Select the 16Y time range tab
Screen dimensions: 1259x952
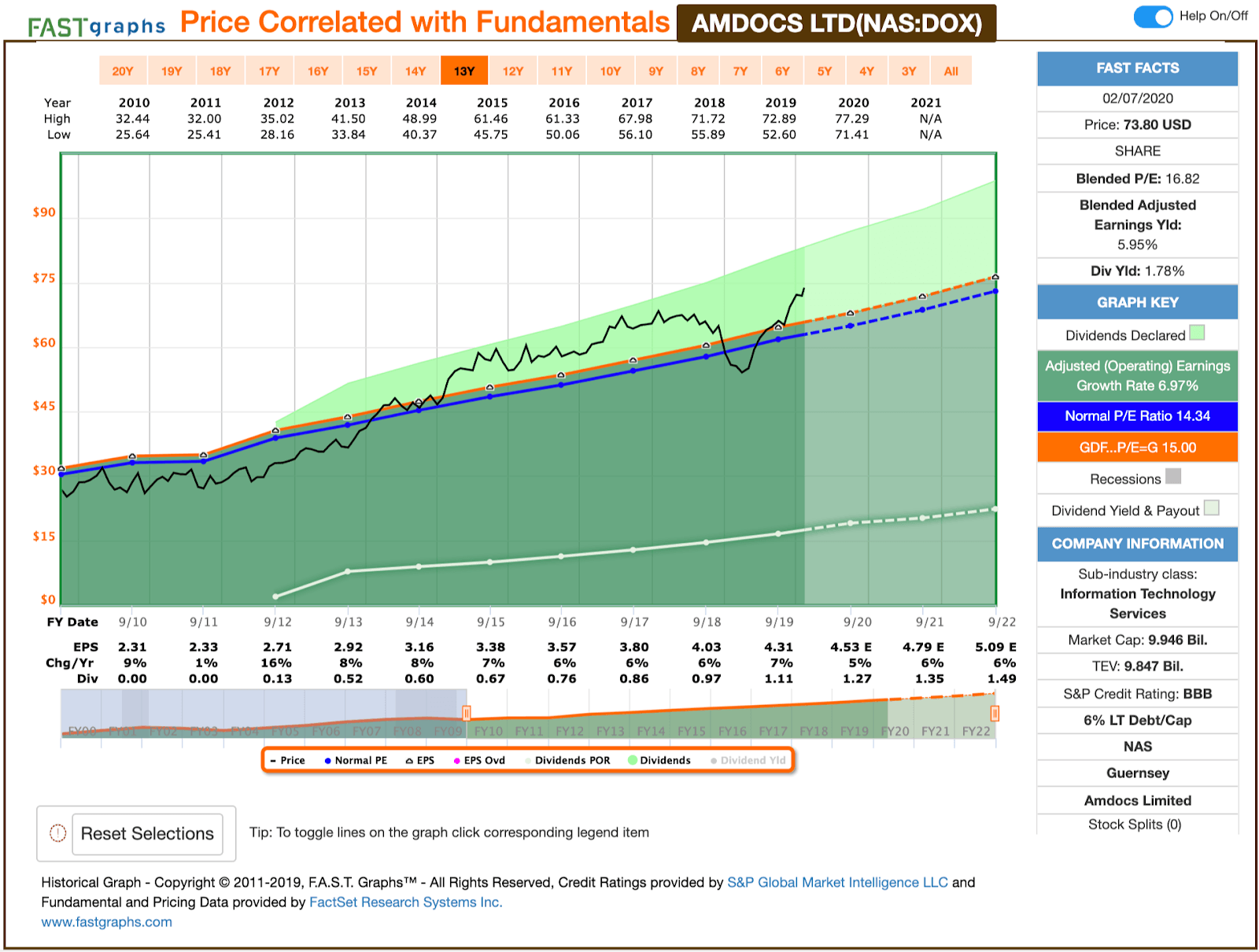tap(318, 71)
